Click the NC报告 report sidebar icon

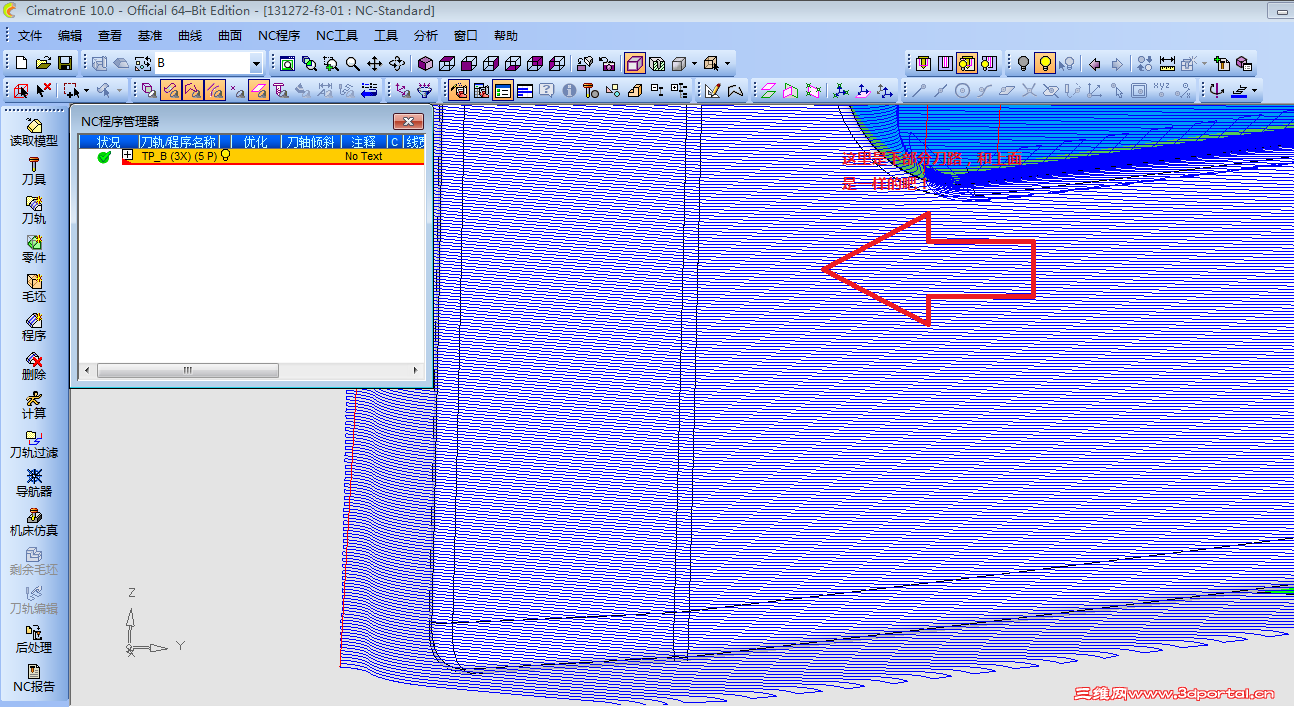(34, 678)
